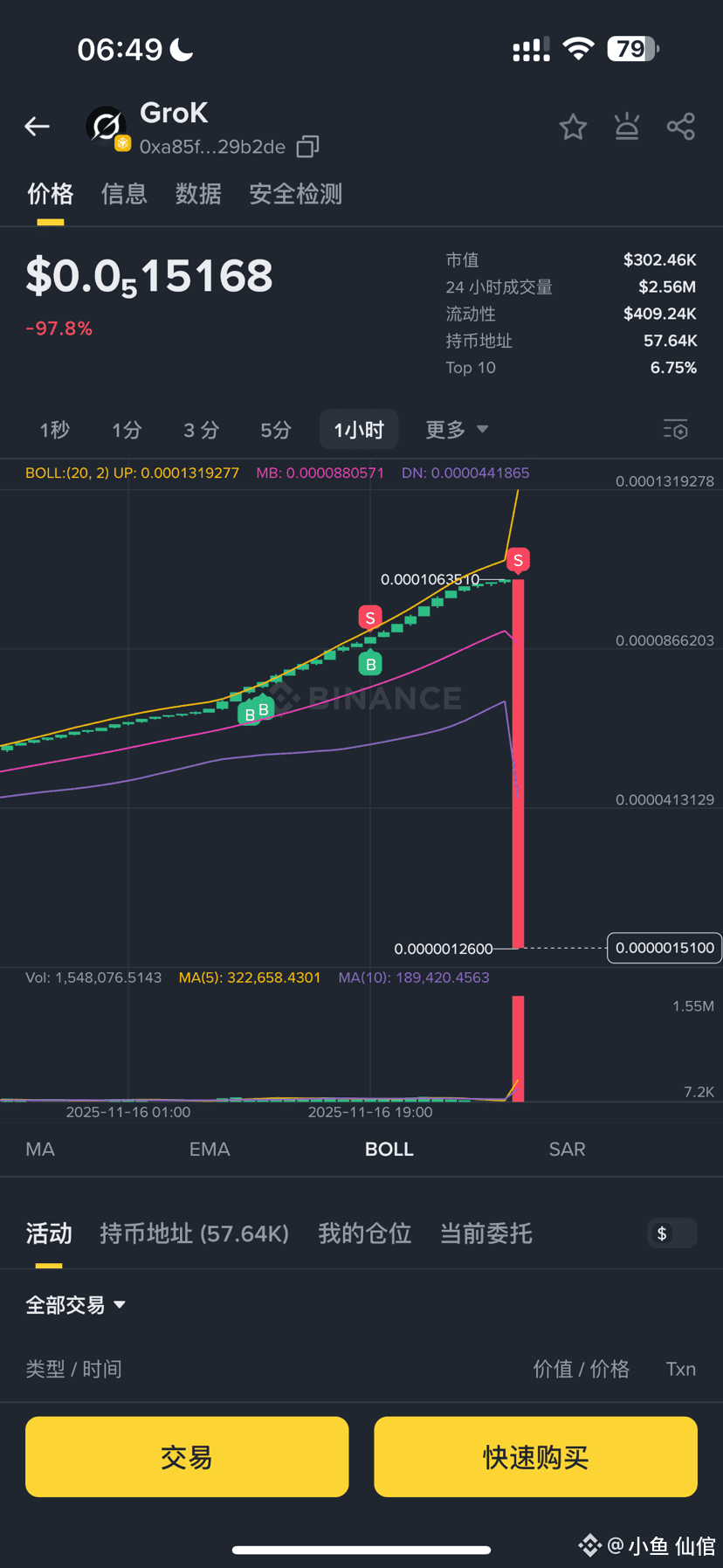Tap the 价值 / 价格 column header
Viewport: 723px width, 1568px height.
(582, 1369)
